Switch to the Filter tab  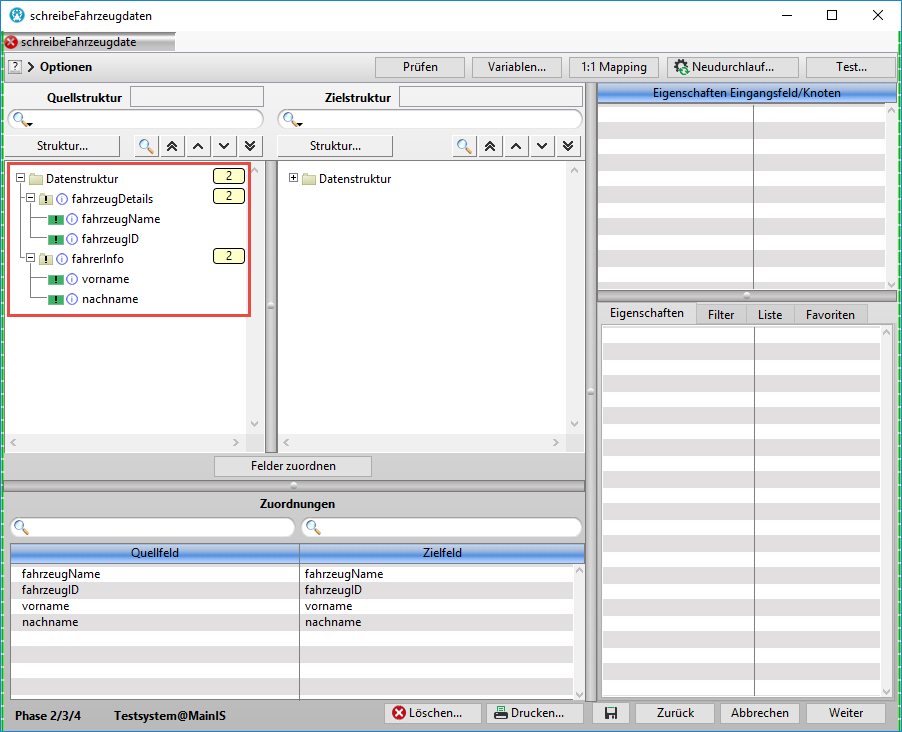[x=720, y=314]
